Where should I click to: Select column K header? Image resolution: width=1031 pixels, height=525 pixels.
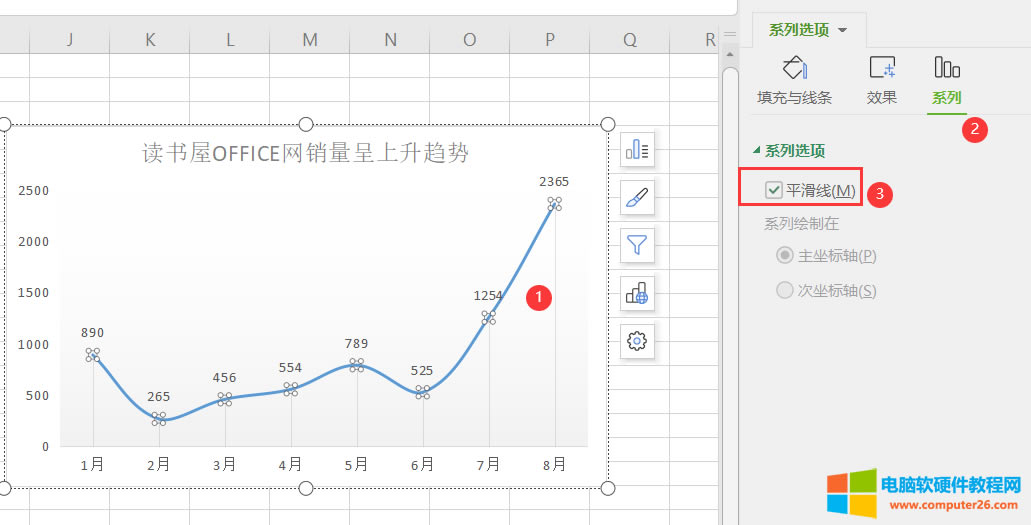(x=150, y=39)
